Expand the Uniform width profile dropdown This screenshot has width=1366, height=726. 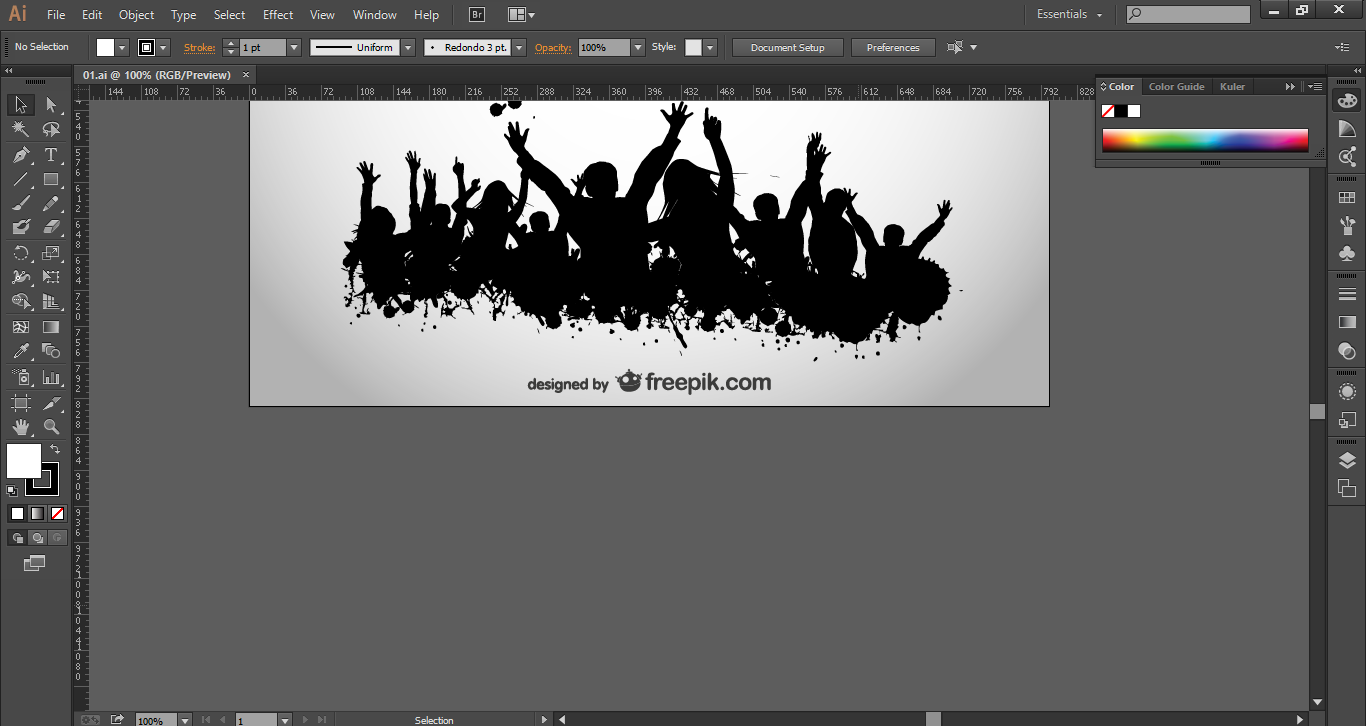pos(408,47)
